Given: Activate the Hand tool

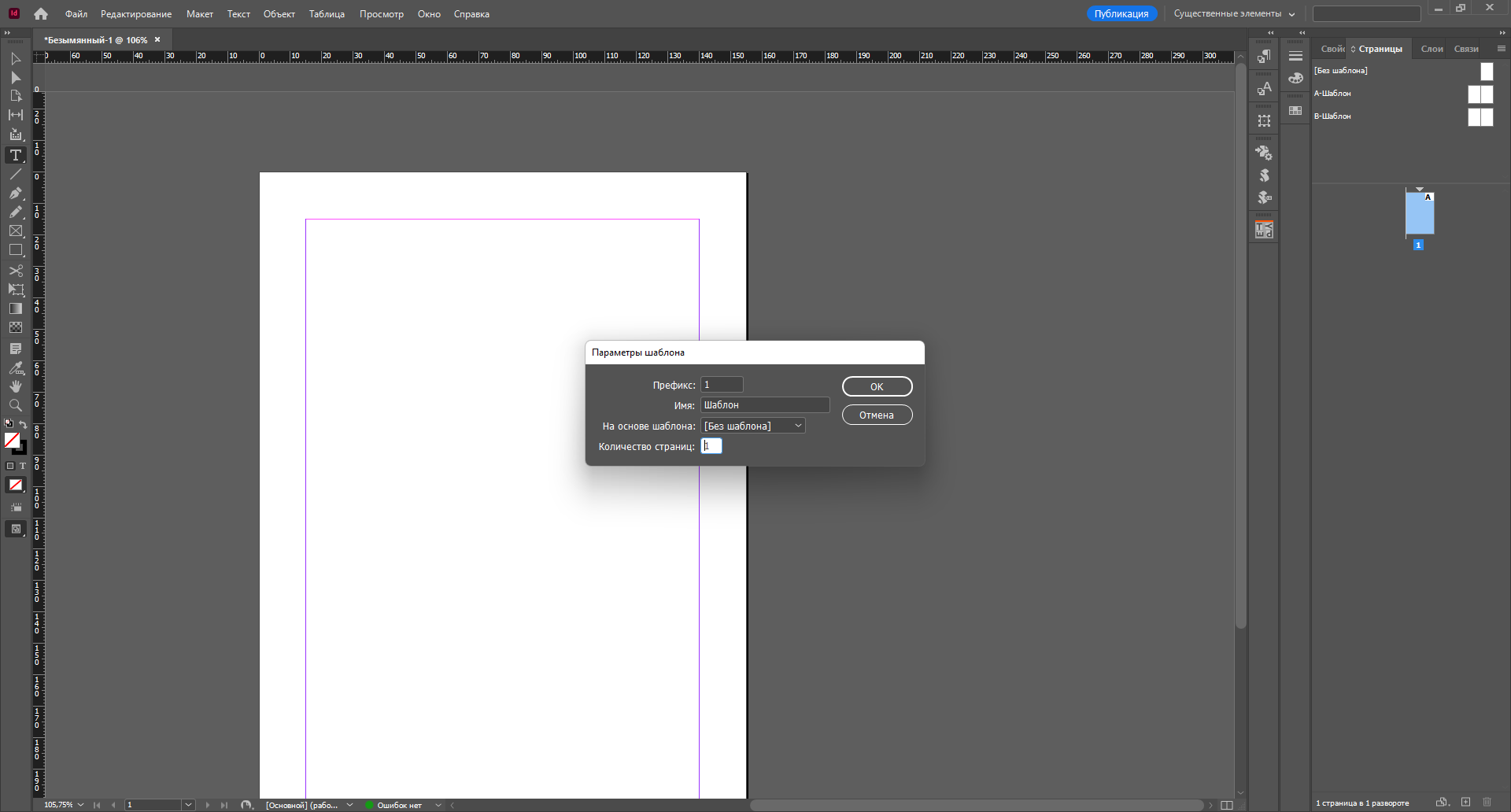Looking at the screenshot, I should click(x=15, y=386).
